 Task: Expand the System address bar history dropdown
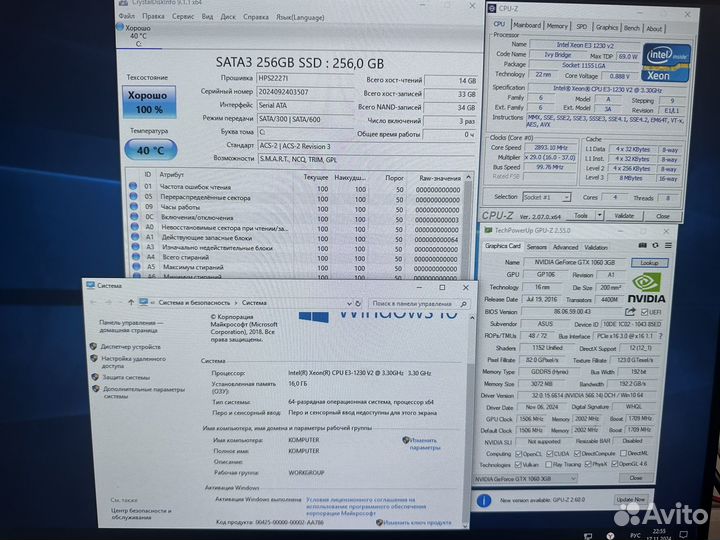coord(349,304)
